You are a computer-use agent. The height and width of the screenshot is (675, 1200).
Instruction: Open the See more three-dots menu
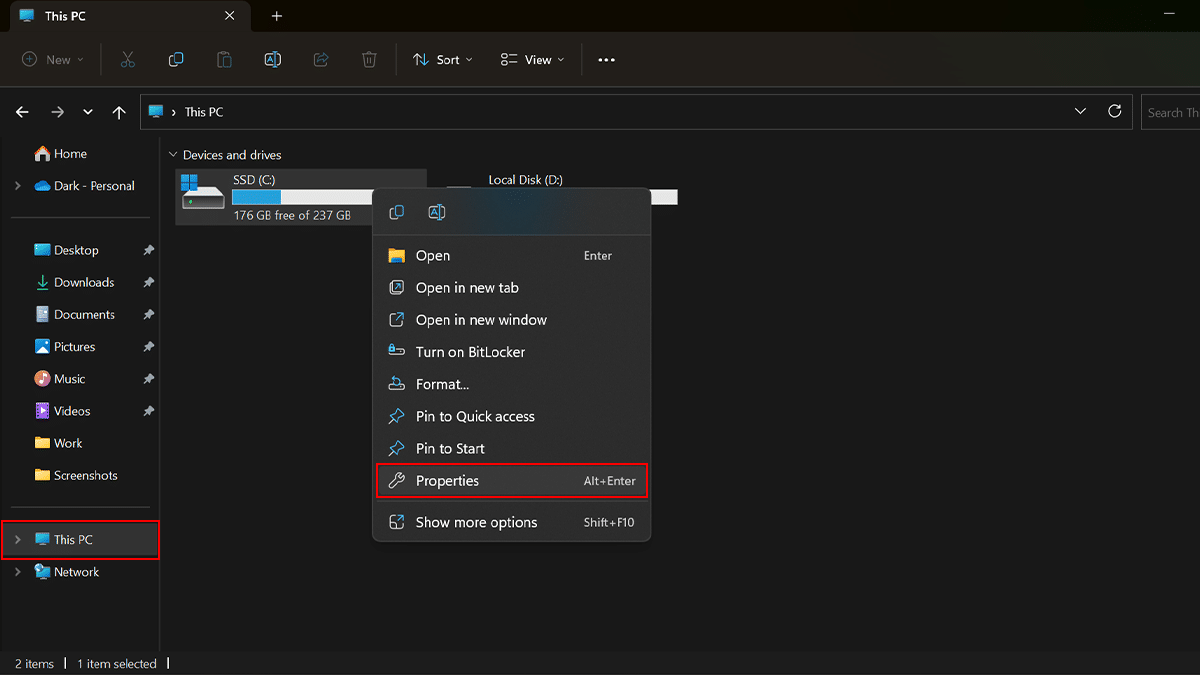coord(606,60)
